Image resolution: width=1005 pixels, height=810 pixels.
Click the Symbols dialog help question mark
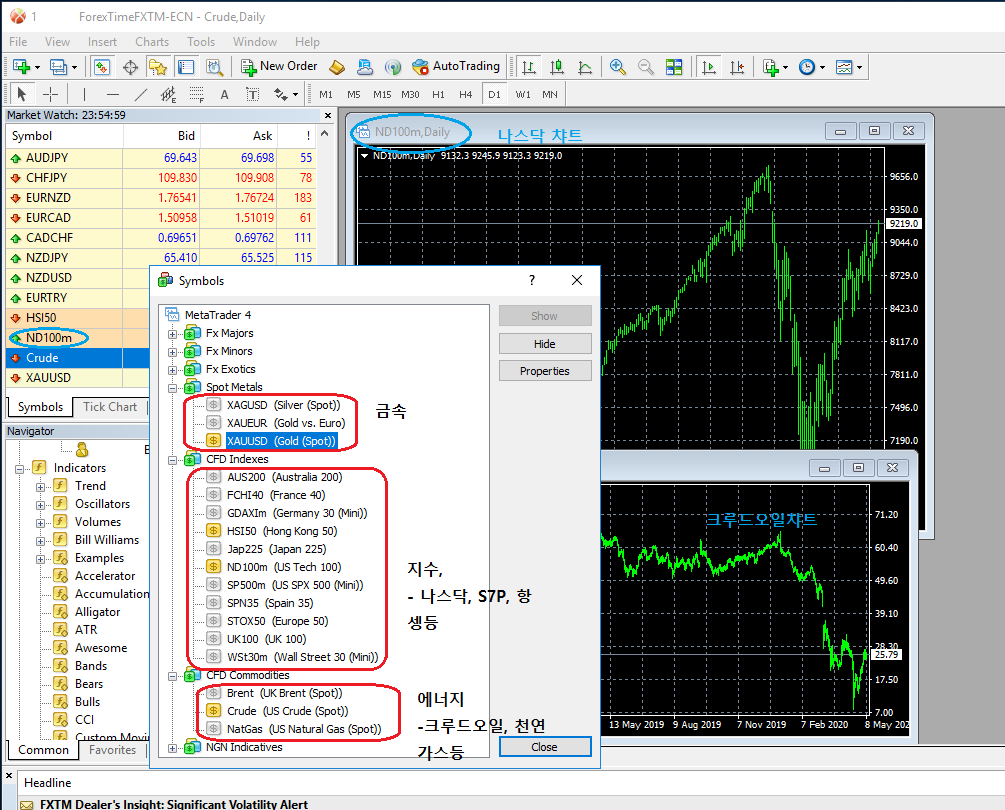532,280
